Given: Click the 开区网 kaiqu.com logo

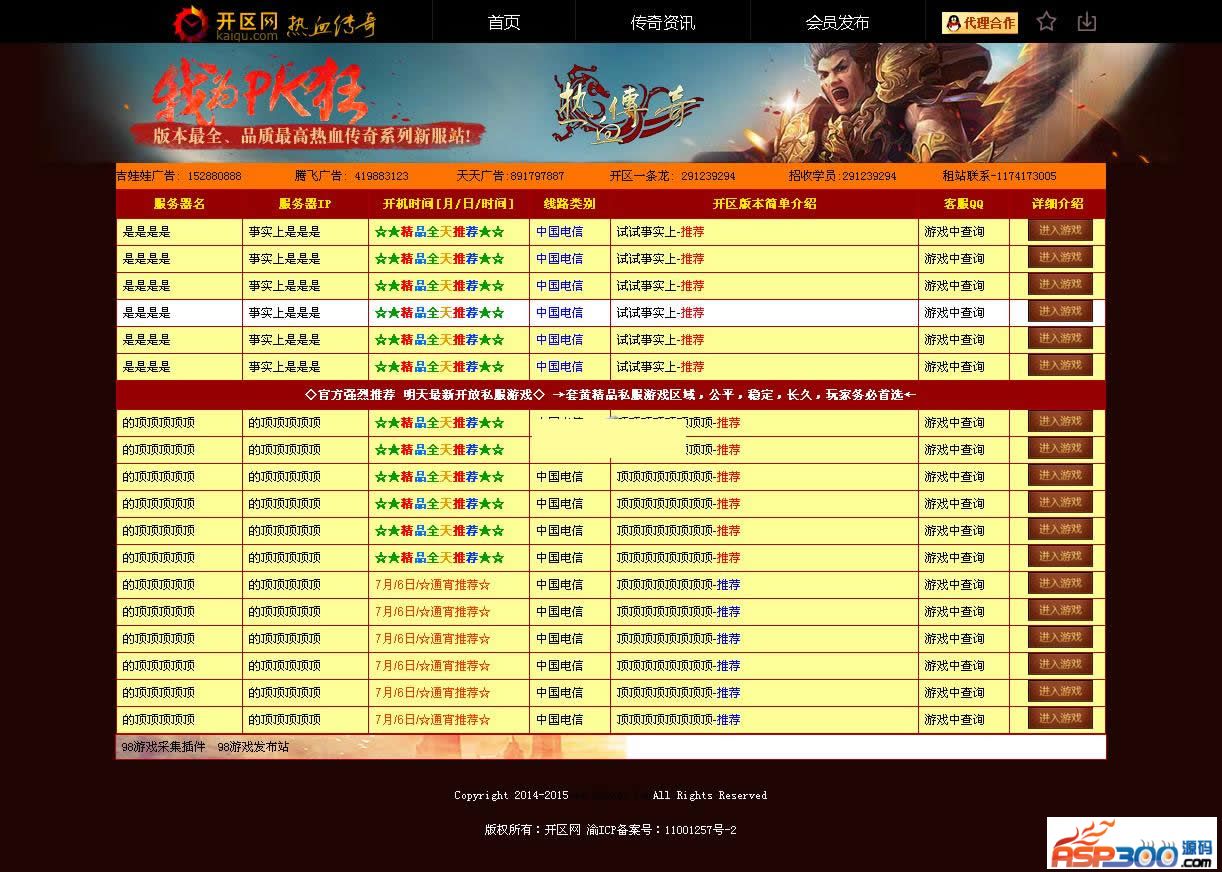Looking at the screenshot, I should [275, 23].
